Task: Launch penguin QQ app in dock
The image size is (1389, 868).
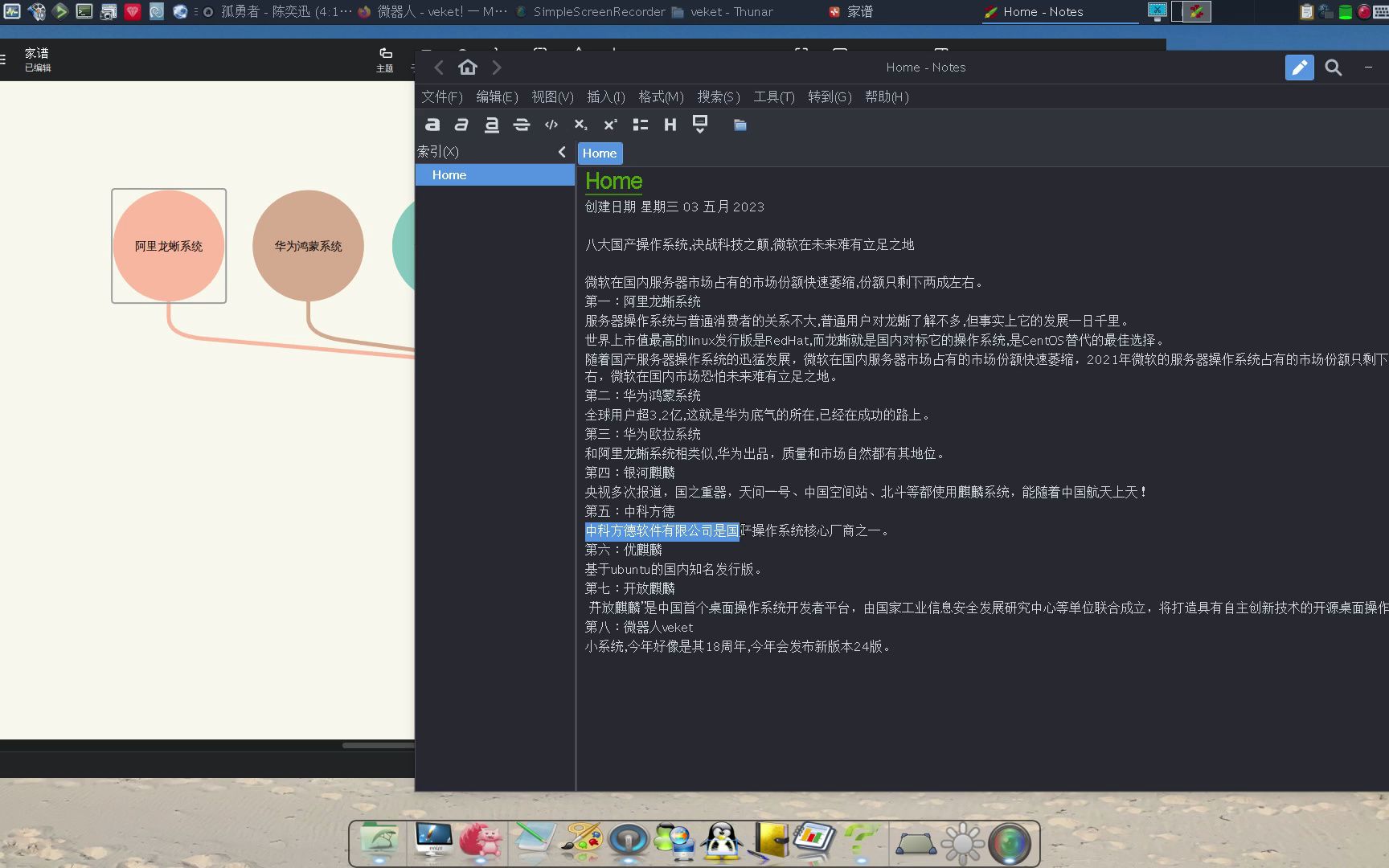Action: tap(721, 841)
